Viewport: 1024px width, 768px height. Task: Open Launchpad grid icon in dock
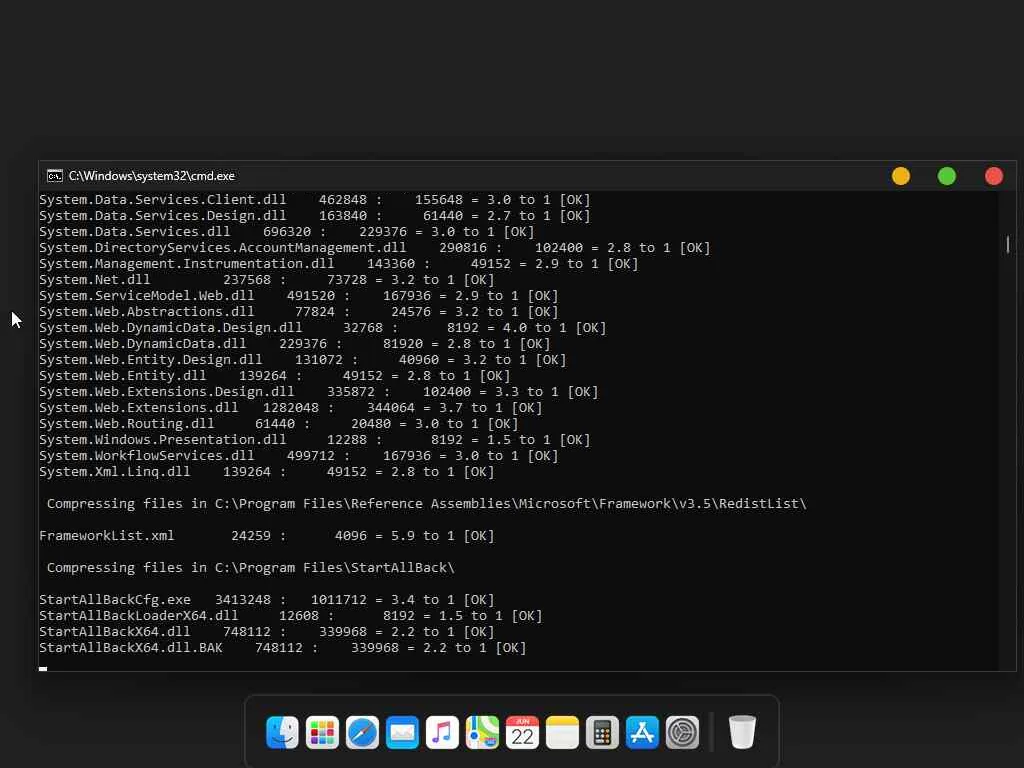point(322,732)
